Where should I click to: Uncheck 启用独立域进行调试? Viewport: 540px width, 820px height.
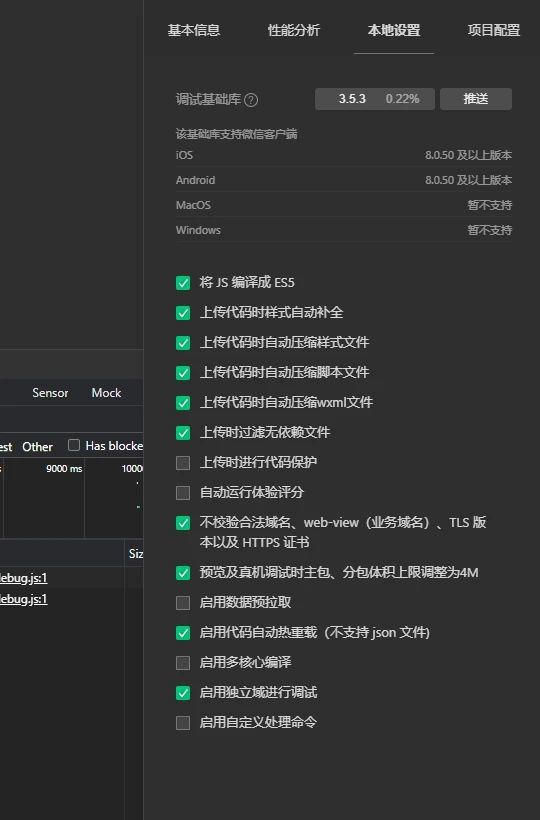pyautogui.click(x=183, y=693)
